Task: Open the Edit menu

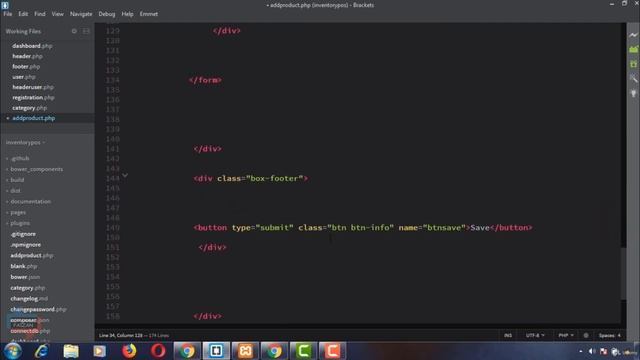Action: tap(23, 14)
